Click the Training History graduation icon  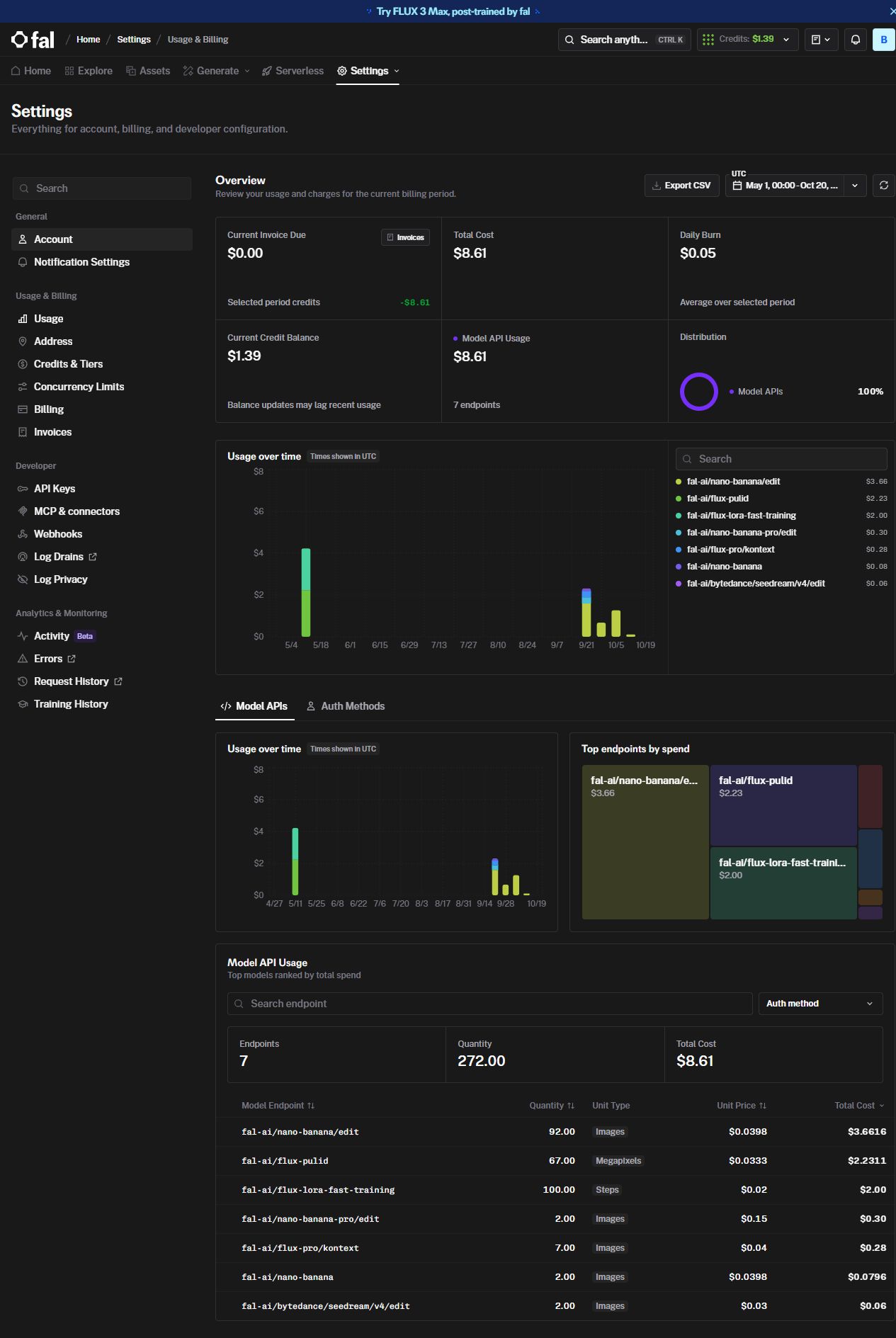23,704
